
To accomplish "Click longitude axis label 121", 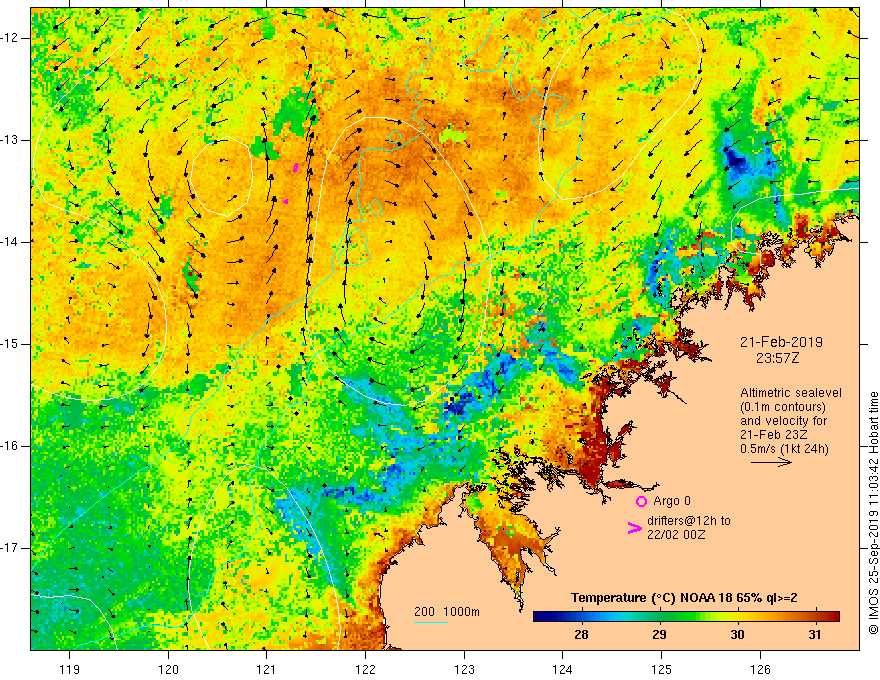I will [x=267, y=669].
